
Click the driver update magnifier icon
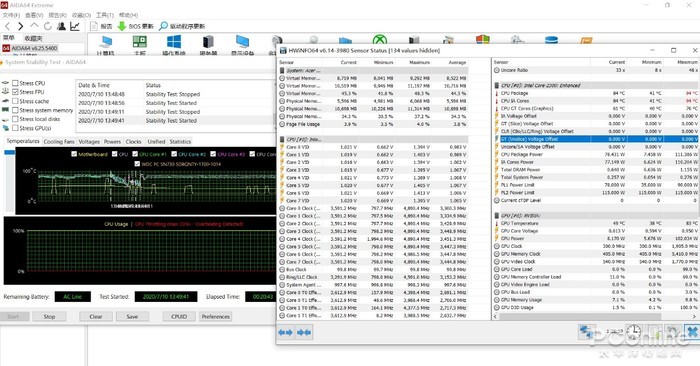163,26
